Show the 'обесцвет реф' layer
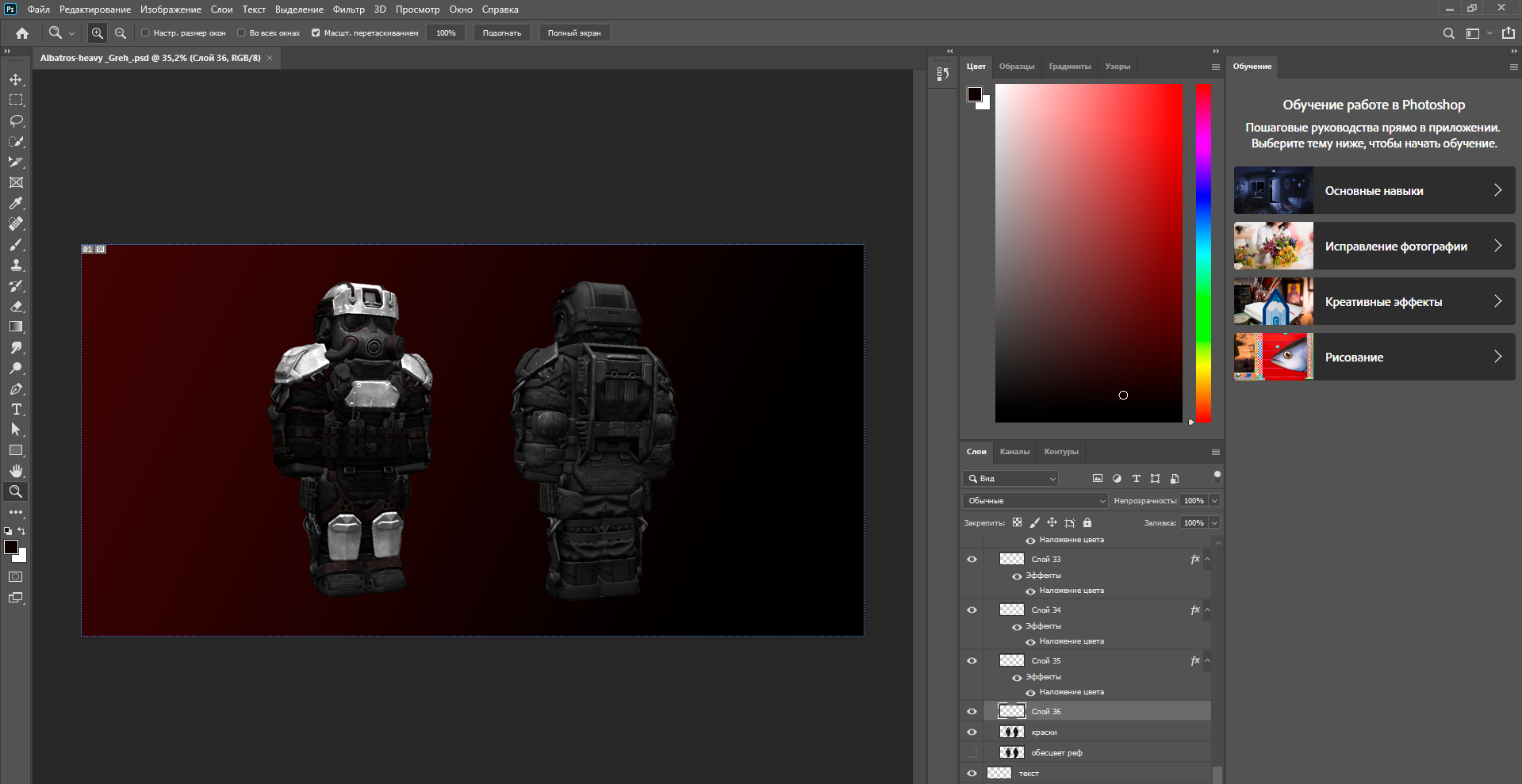This screenshot has width=1522, height=784. (x=972, y=753)
